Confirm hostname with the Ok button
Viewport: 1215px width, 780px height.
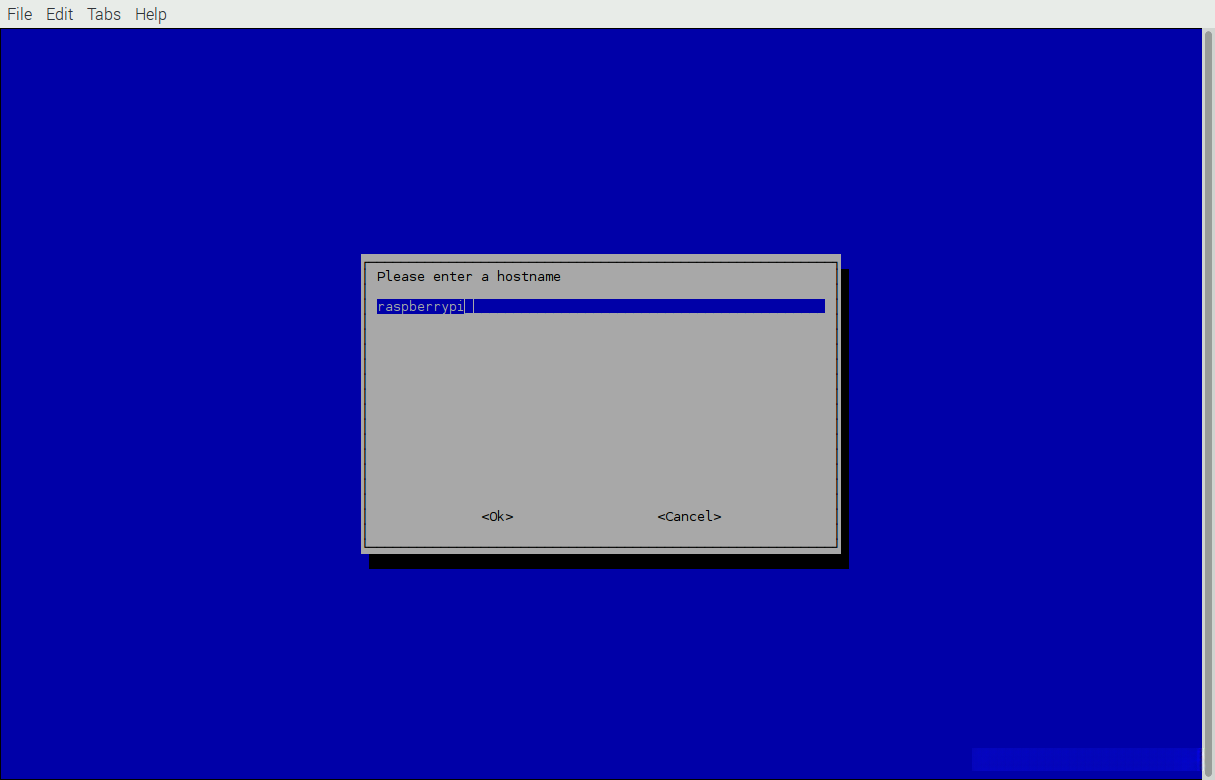click(497, 517)
